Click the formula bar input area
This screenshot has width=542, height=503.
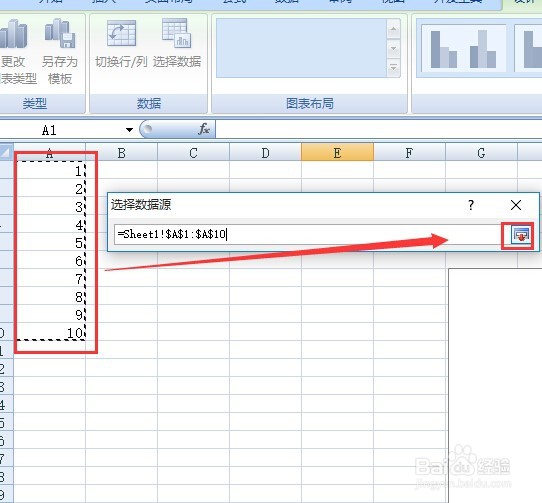[379, 130]
